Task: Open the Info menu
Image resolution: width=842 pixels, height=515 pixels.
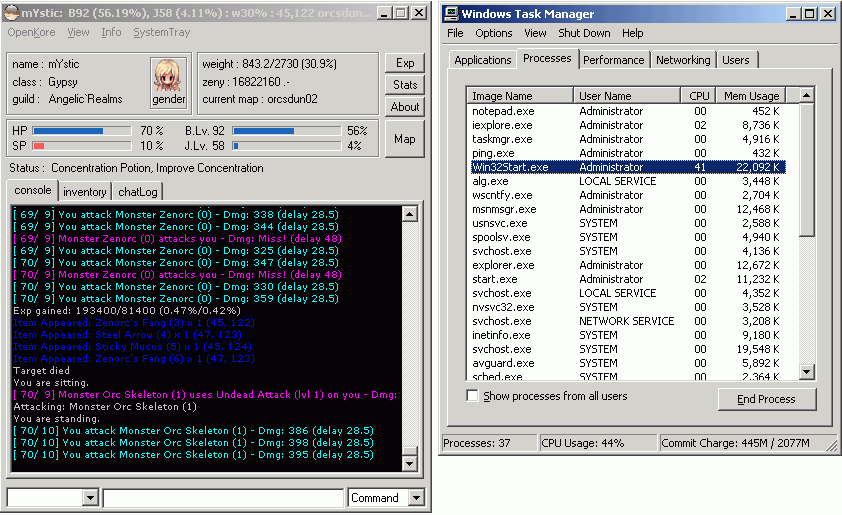Action: (111, 32)
